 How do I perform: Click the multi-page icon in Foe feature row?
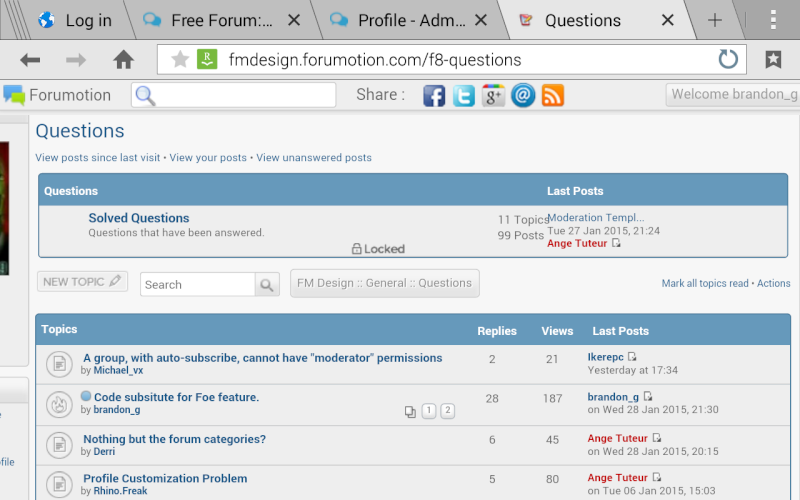coord(410,411)
